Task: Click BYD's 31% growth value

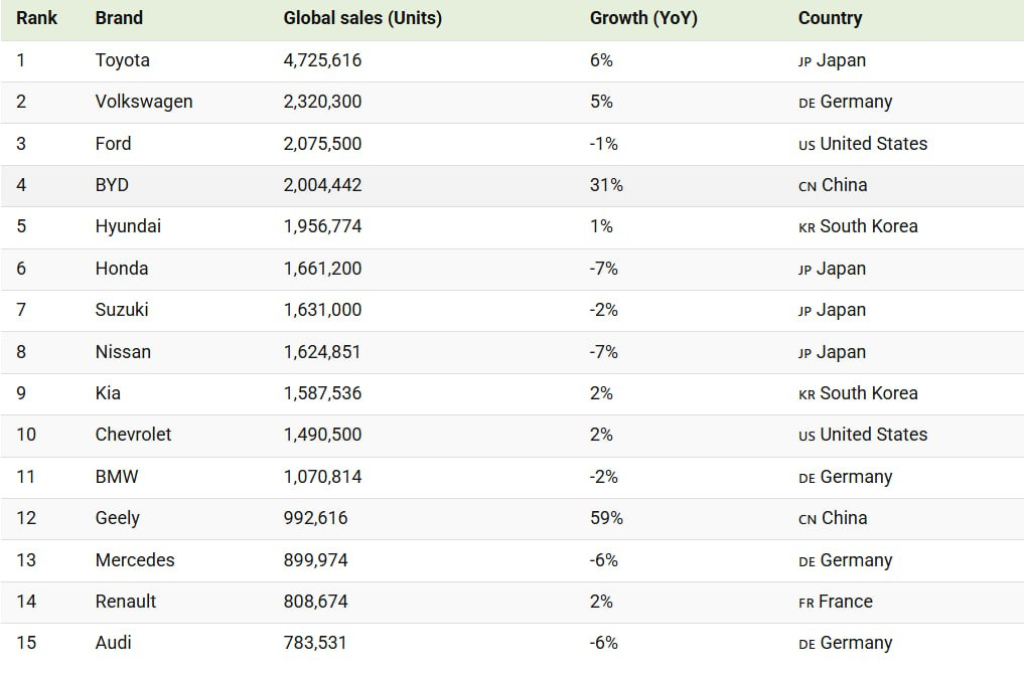Action: click(x=606, y=185)
